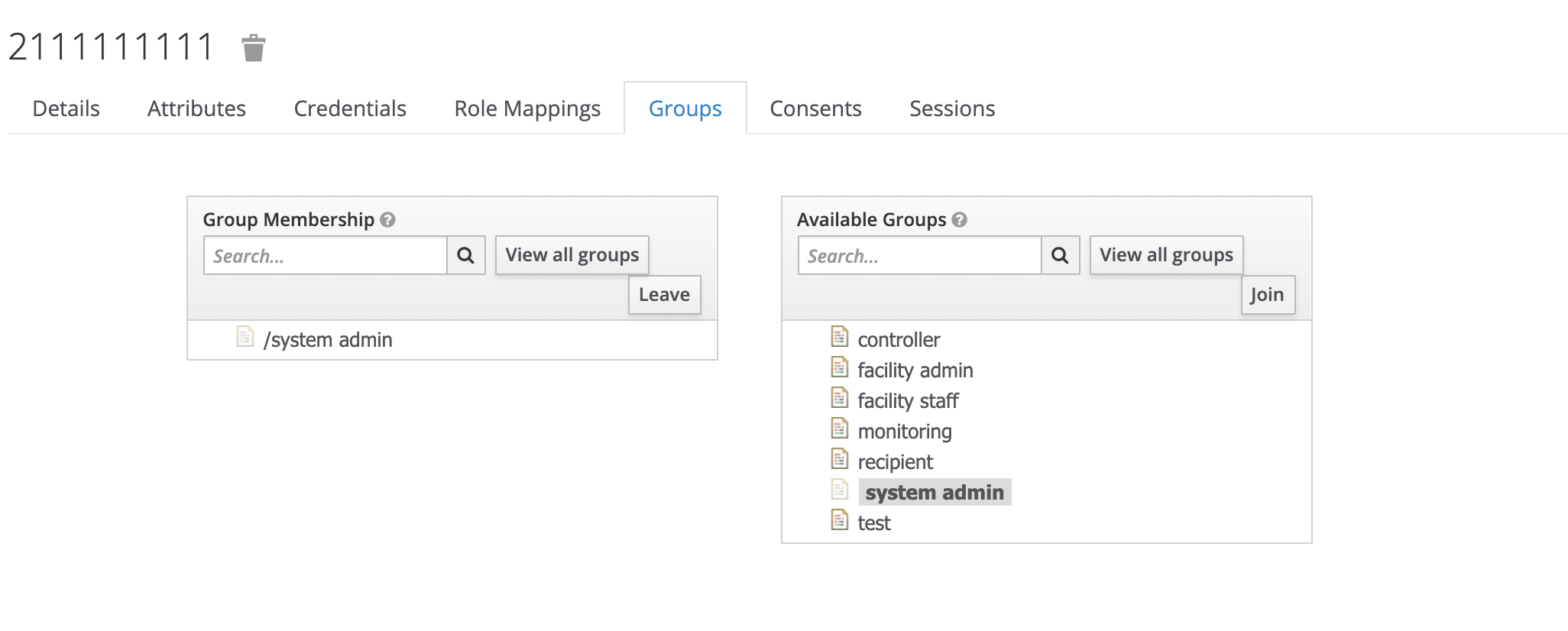1568x631 pixels.
Task: Select the monitoring group in Available Groups
Action: click(x=905, y=432)
